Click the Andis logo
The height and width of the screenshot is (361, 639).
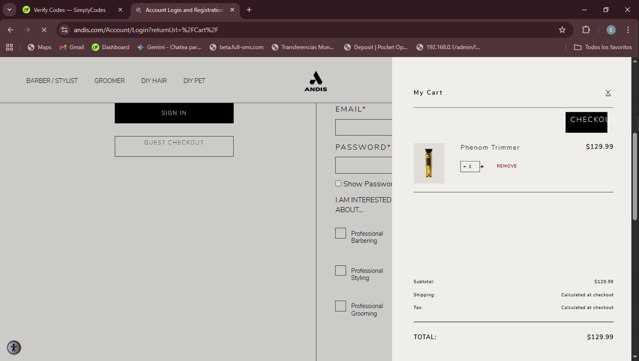[x=315, y=81]
